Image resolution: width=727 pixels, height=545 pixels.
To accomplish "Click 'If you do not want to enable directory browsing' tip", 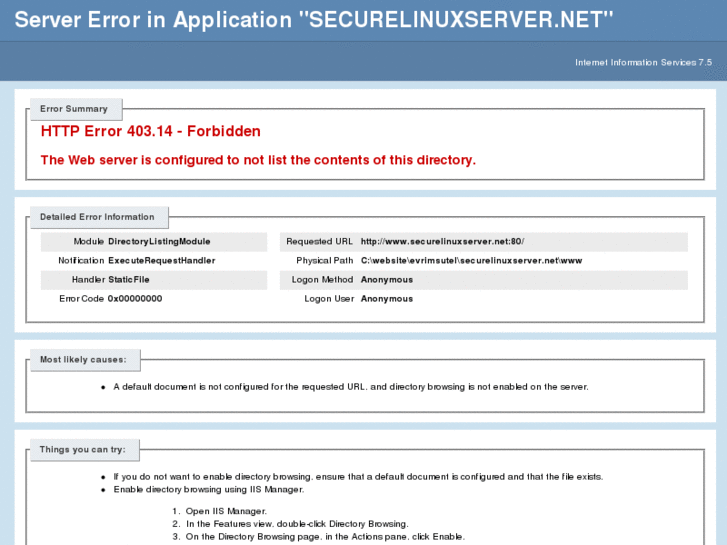I will tap(358, 476).
